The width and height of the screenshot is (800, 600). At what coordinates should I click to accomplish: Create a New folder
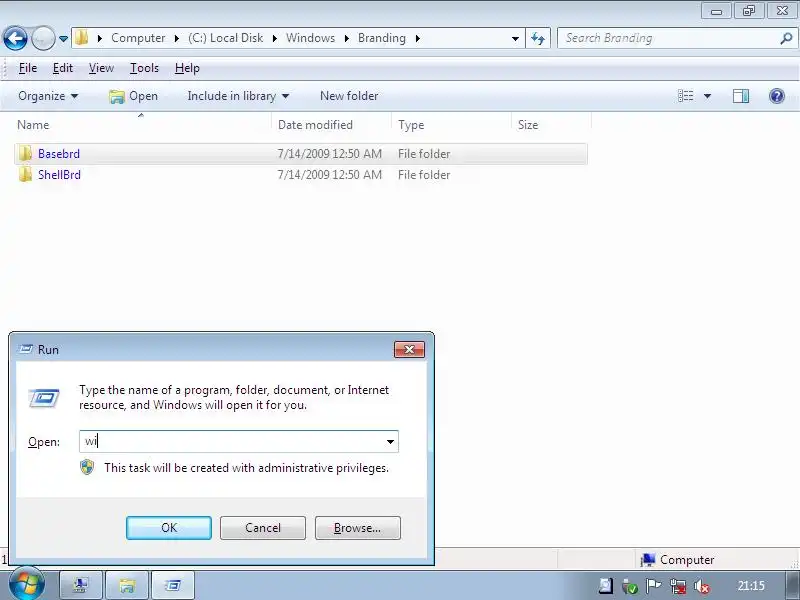pyautogui.click(x=349, y=96)
